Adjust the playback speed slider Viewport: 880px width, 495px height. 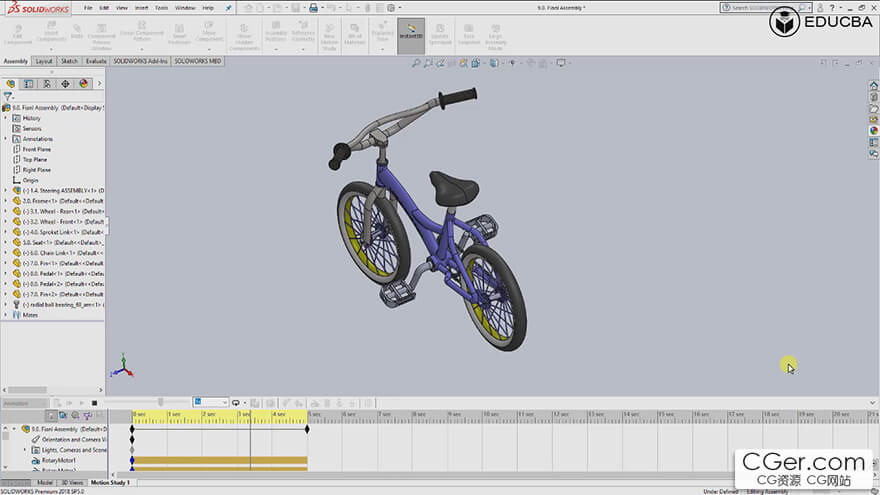tap(161, 402)
